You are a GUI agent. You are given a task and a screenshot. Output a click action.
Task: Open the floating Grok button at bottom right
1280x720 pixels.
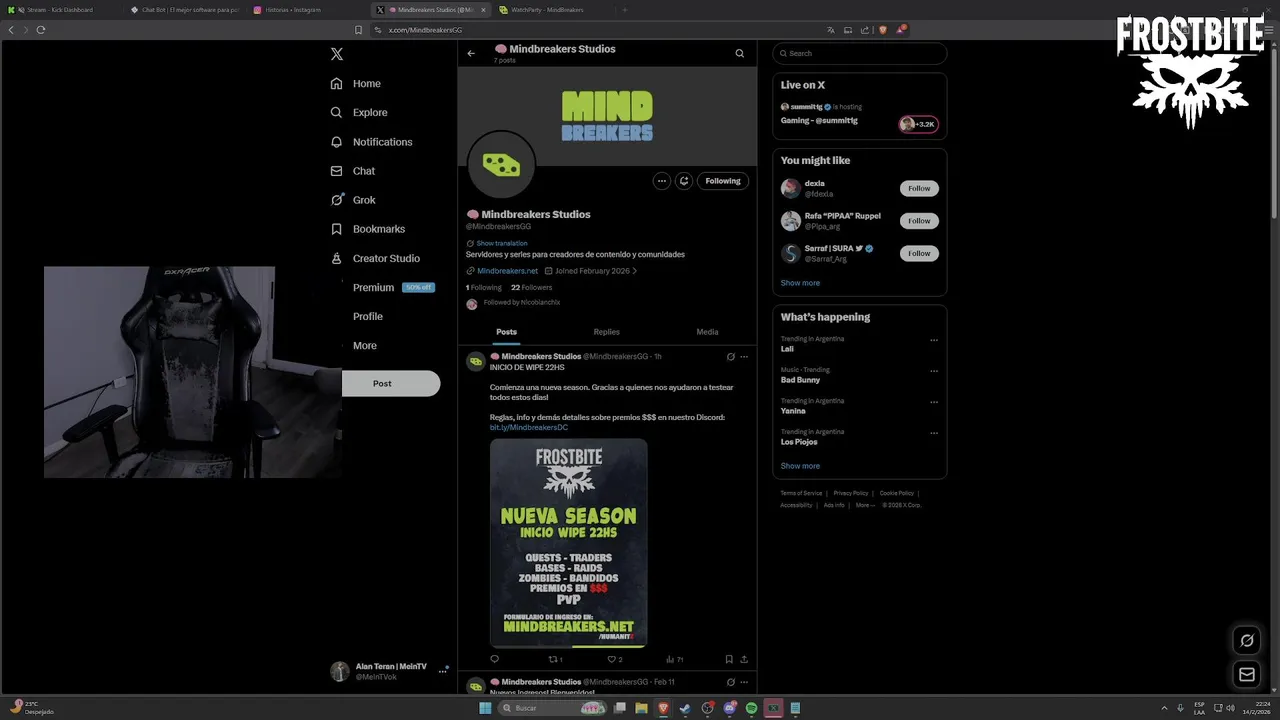(x=1247, y=641)
